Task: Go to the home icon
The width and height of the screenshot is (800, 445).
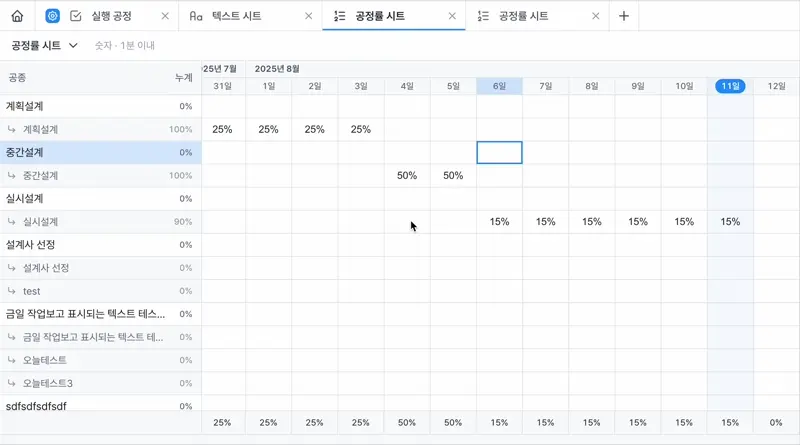Action: coord(17,16)
